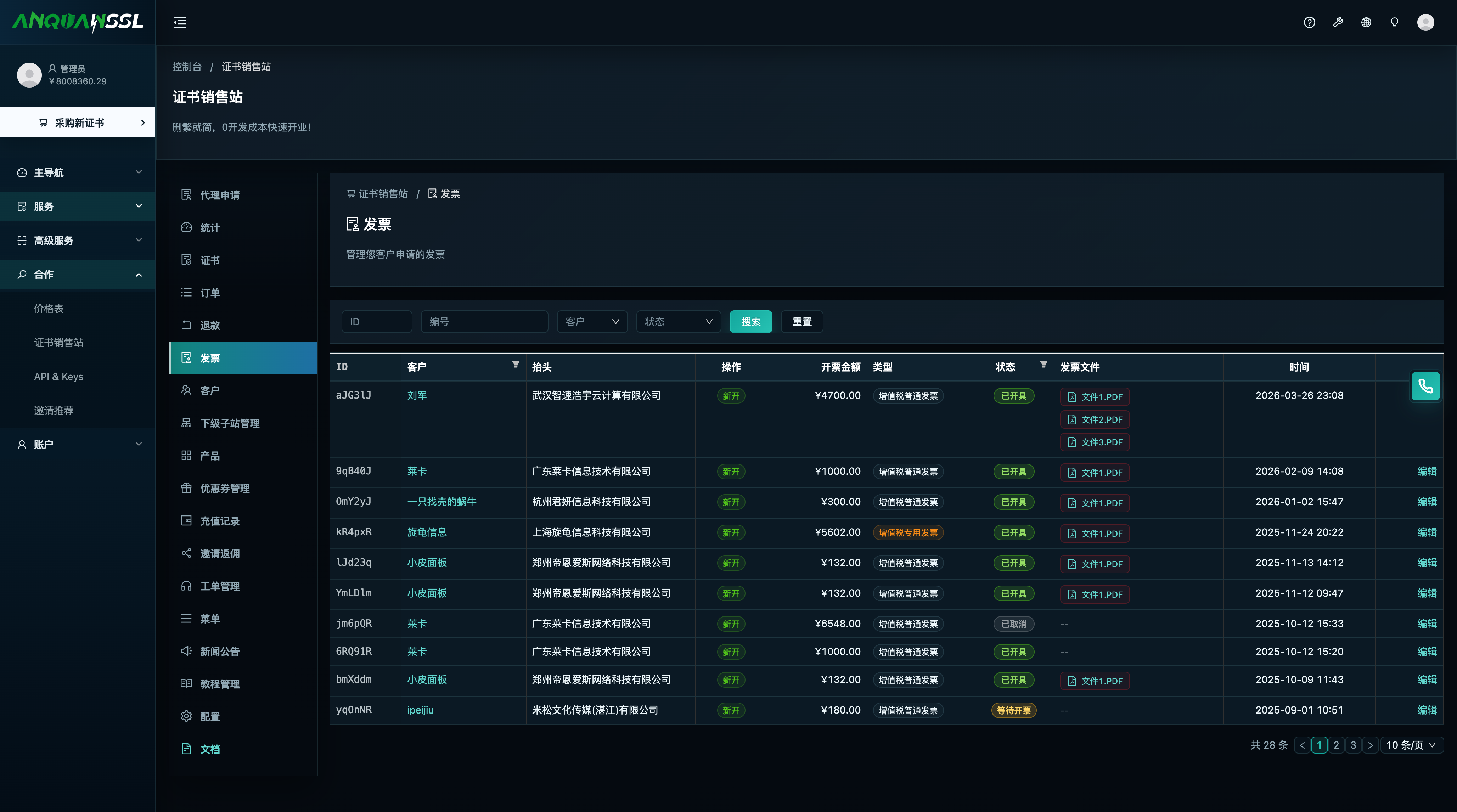The image size is (1457, 812).
Task: Click 采购新证书 purchase button
Action: coord(78,122)
